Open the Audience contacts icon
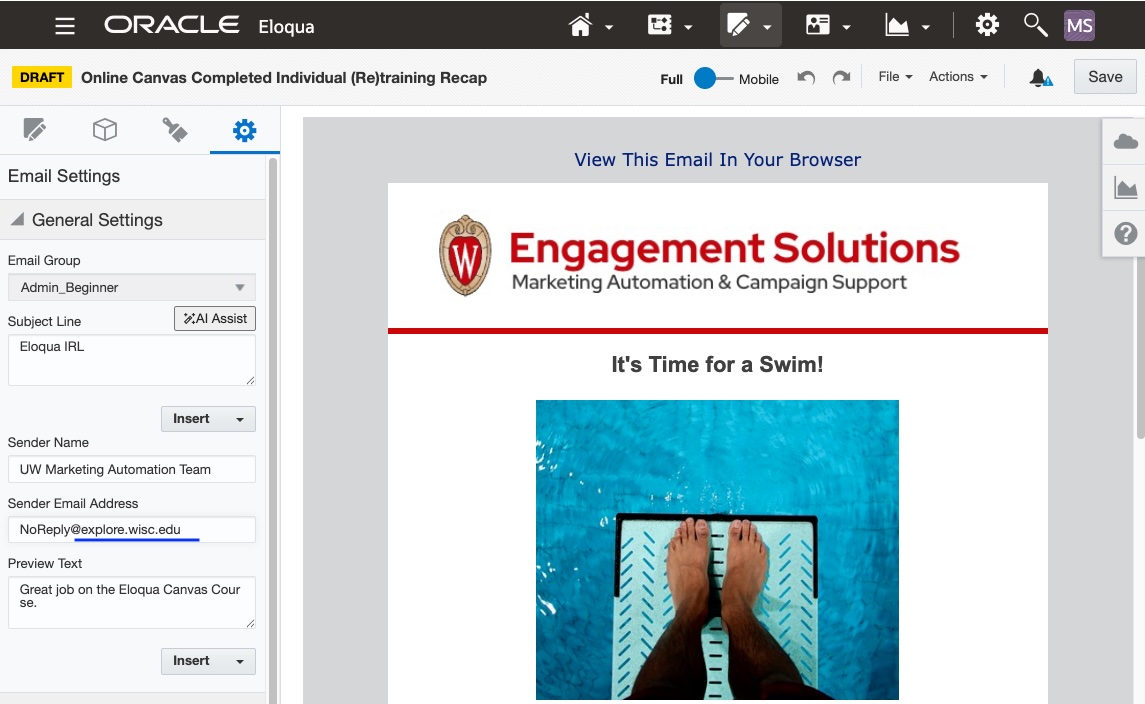The width and height of the screenshot is (1145, 704). (818, 26)
